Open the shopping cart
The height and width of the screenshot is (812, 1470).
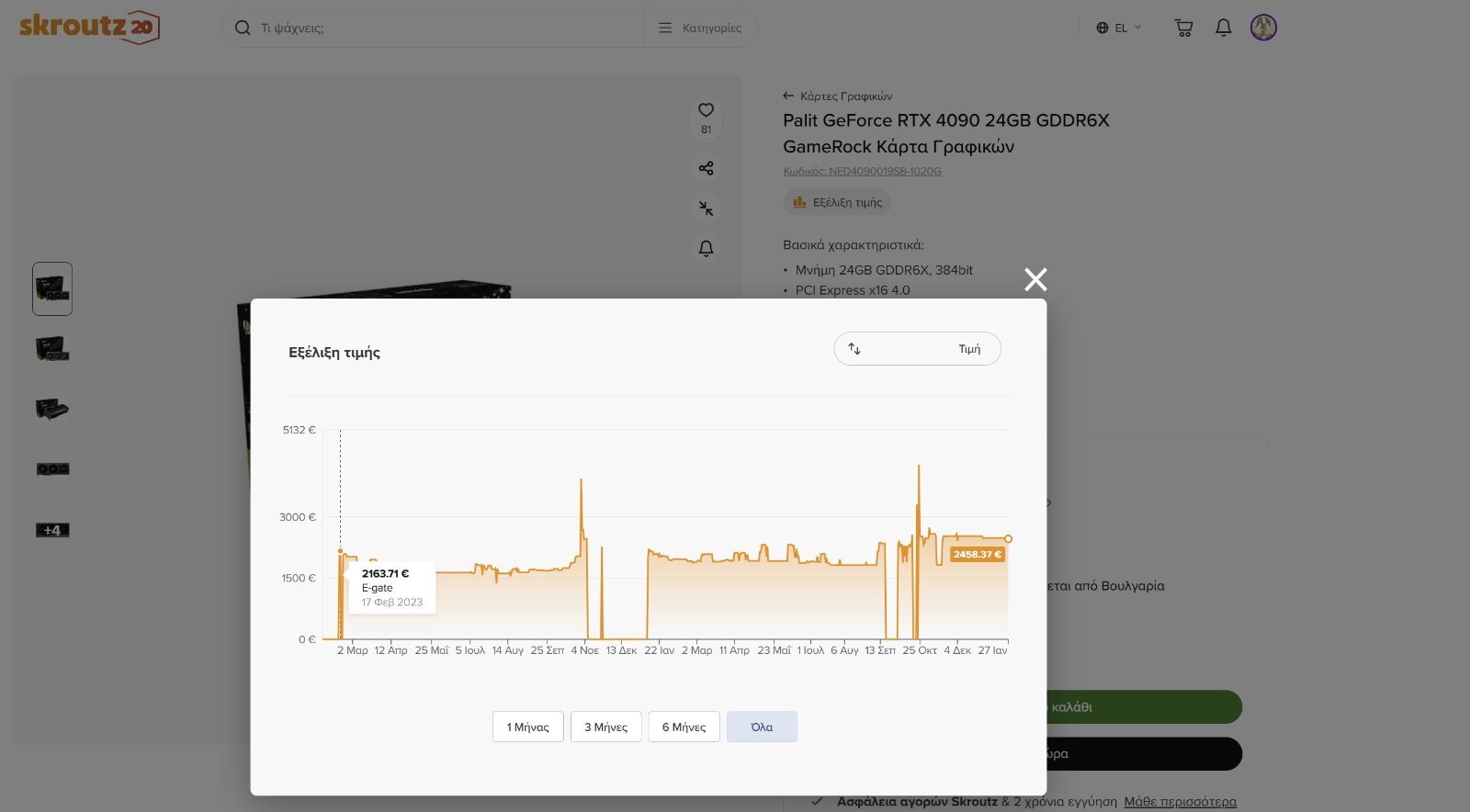tap(1183, 28)
